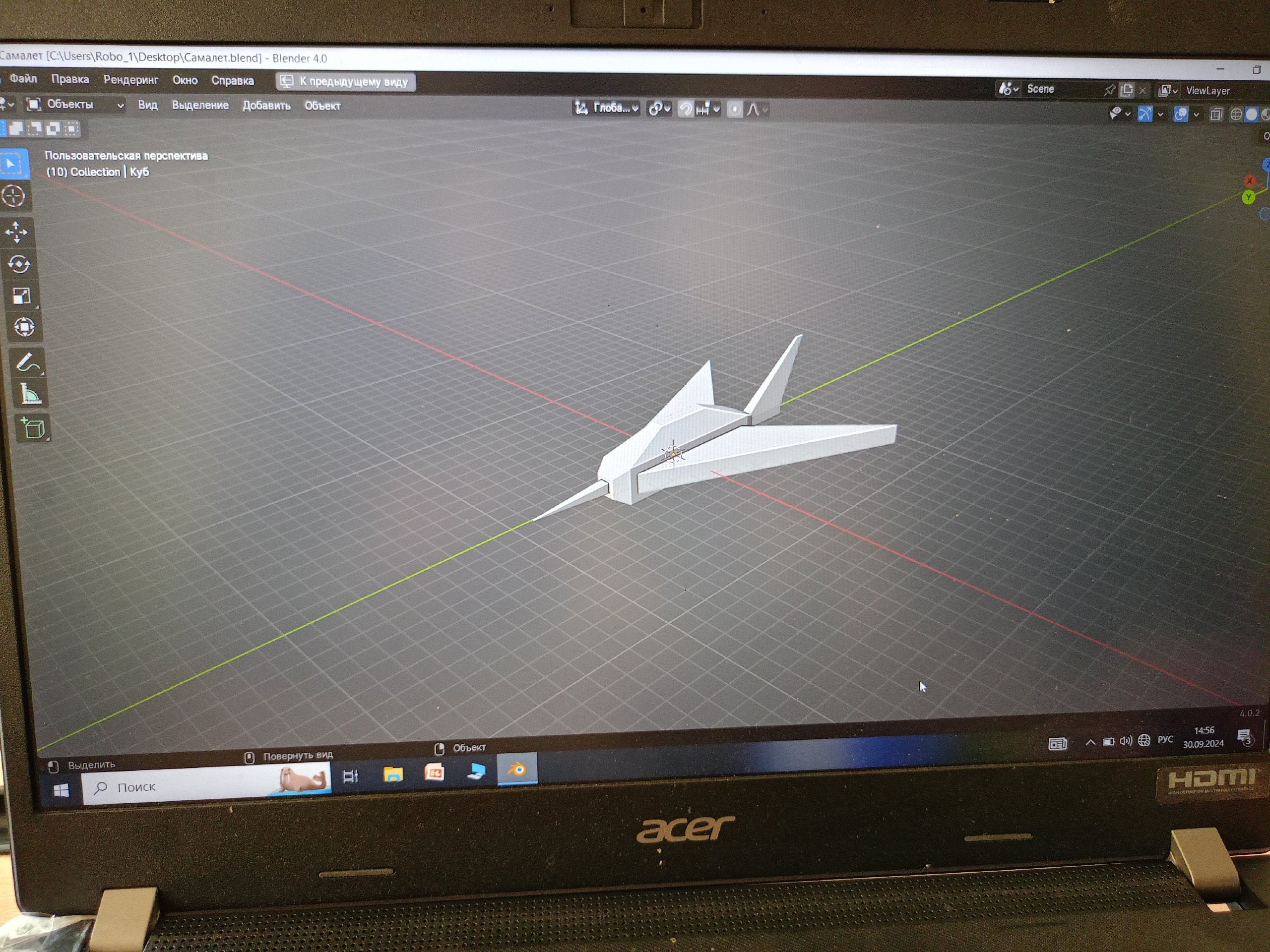Click the 14:56 clock and date
Viewport: 1270px width, 952px height.
pos(1204,737)
